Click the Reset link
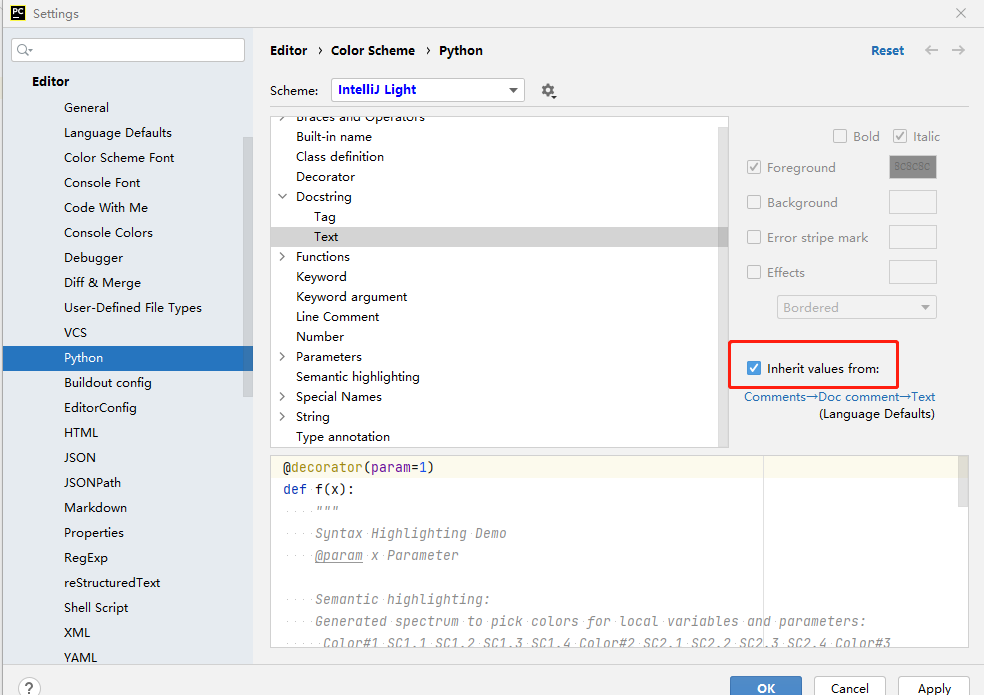 tap(887, 50)
